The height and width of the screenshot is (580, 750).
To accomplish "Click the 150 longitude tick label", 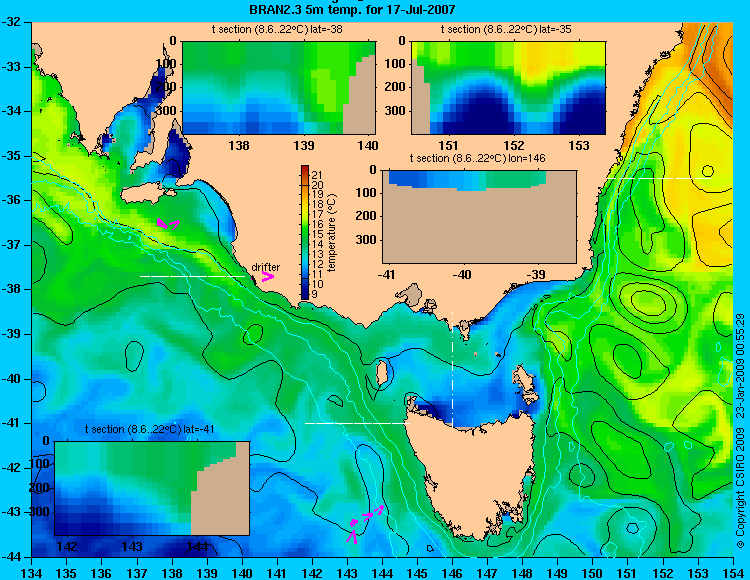I will point(593,573).
